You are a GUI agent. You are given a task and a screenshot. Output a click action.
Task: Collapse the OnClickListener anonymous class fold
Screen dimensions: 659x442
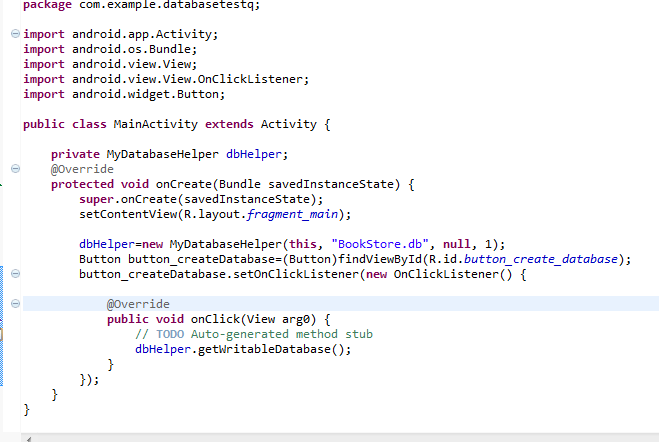[x=15, y=274]
